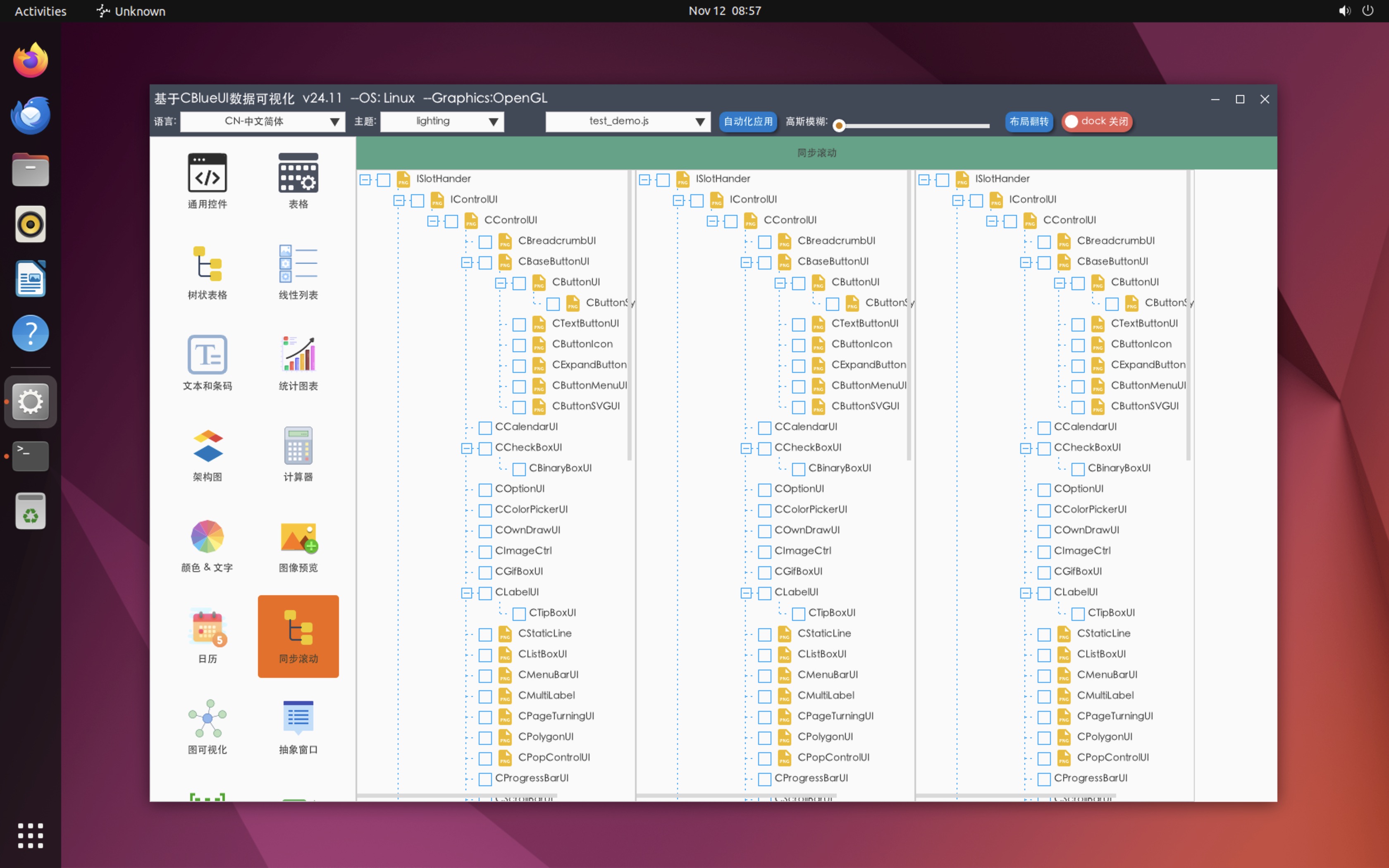
Task: Select the 图像预览 image preview icon
Action: click(298, 537)
